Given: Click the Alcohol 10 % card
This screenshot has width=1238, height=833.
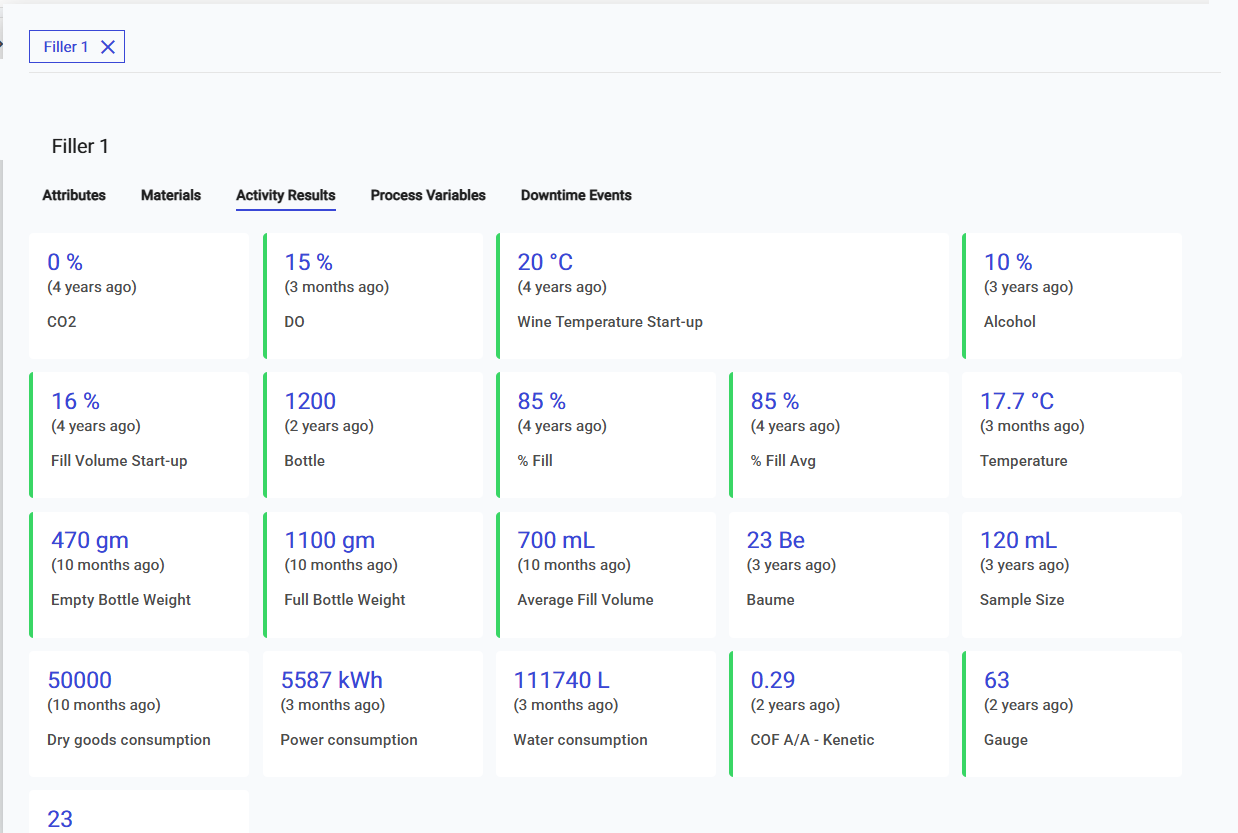Looking at the screenshot, I should [1072, 296].
